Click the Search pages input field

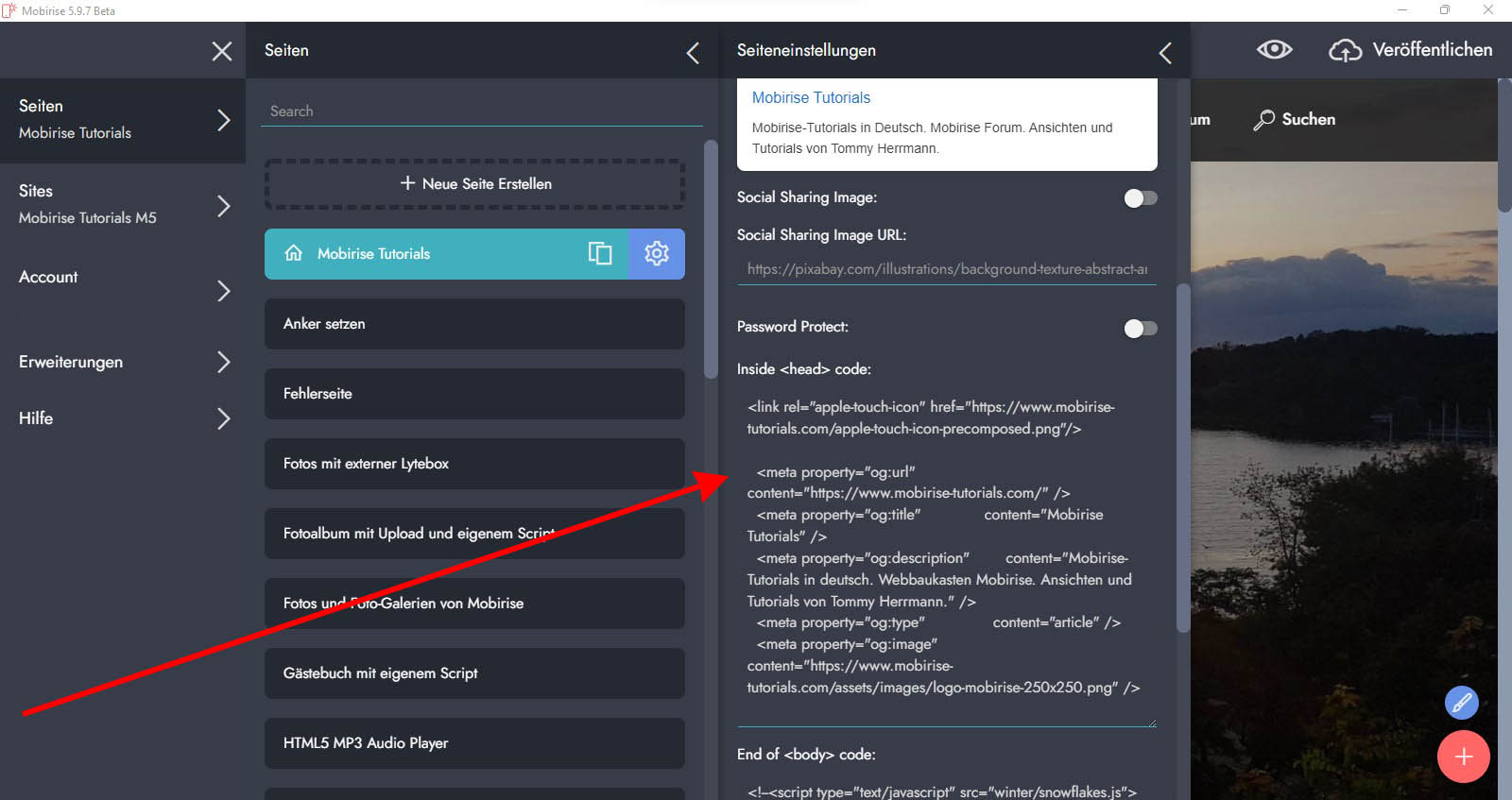point(481,111)
